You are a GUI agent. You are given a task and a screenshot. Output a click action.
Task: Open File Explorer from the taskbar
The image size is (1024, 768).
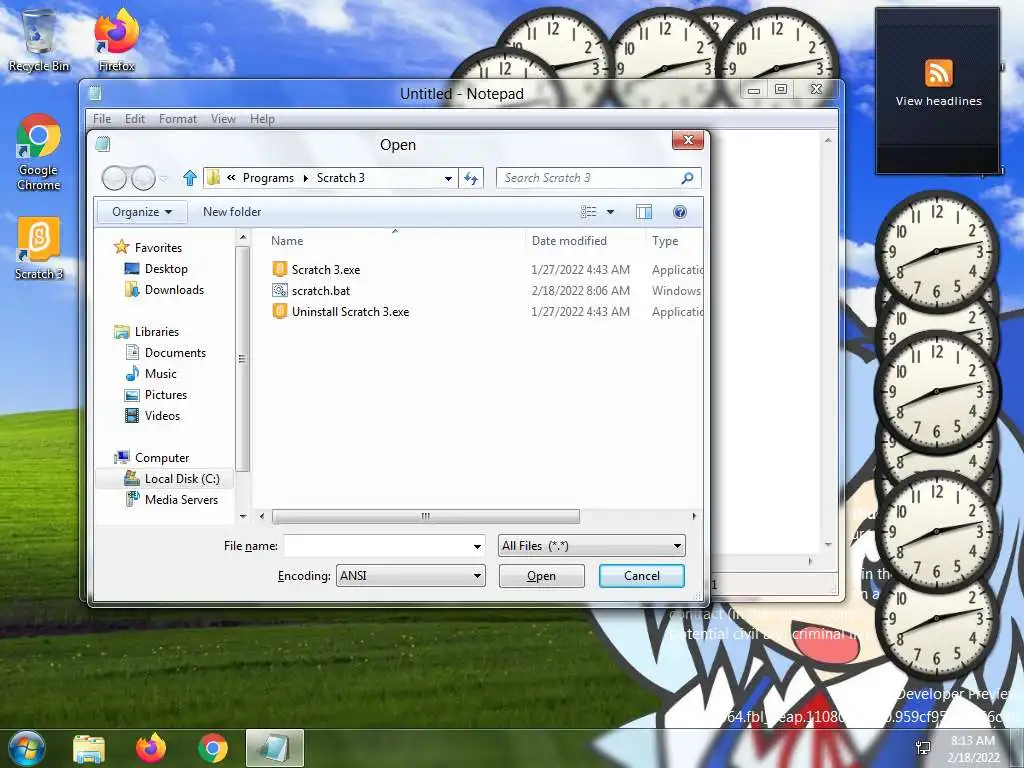(89, 749)
